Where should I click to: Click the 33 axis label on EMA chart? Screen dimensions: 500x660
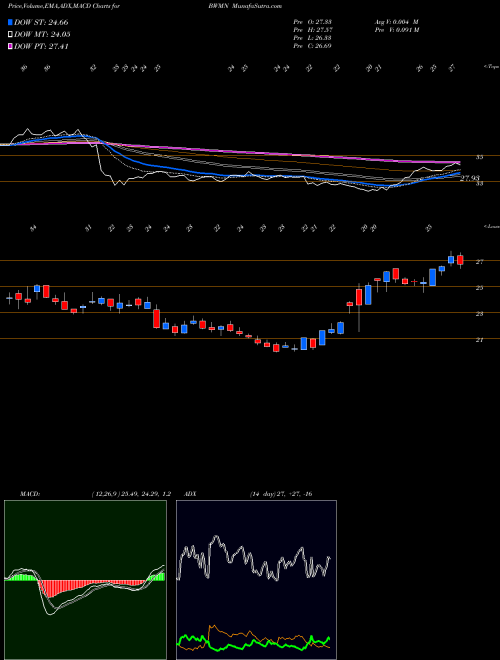[x=479, y=184]
